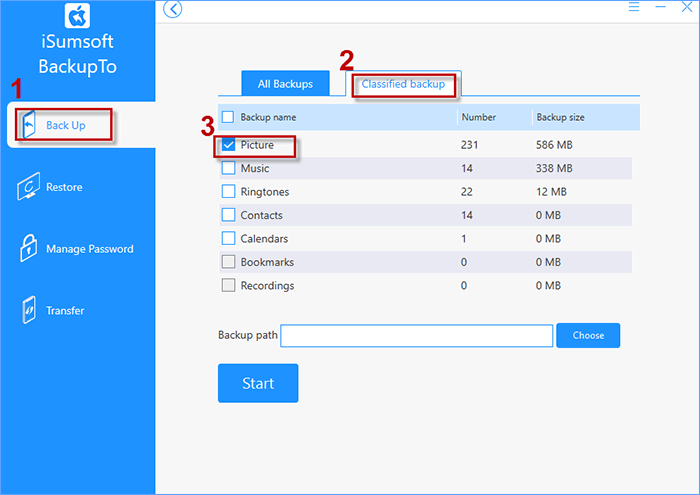Check the Recordings checkbox
Viewport: 700px width, 495px height.
(x=228, y=285)
